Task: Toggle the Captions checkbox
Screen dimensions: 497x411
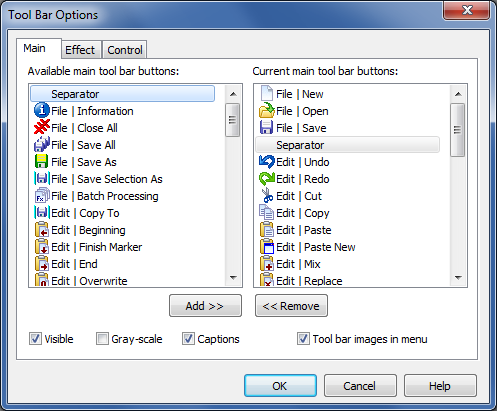Action: pyautogui.click(x=188, y=339)
